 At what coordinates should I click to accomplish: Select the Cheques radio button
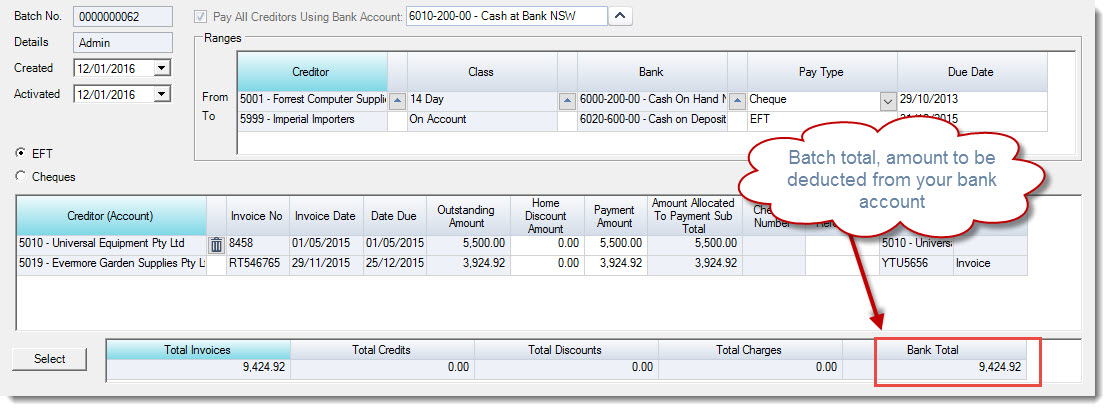(x=21, y=177)
